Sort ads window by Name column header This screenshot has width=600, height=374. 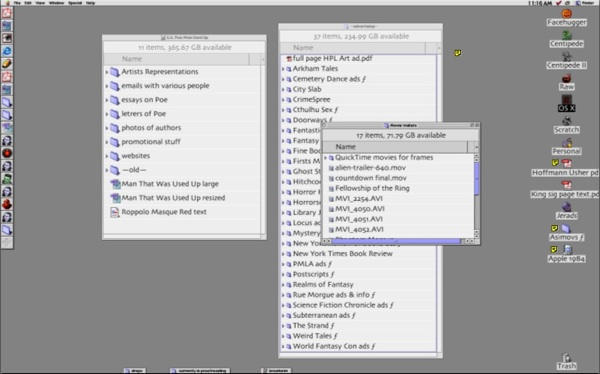point(352,48)
